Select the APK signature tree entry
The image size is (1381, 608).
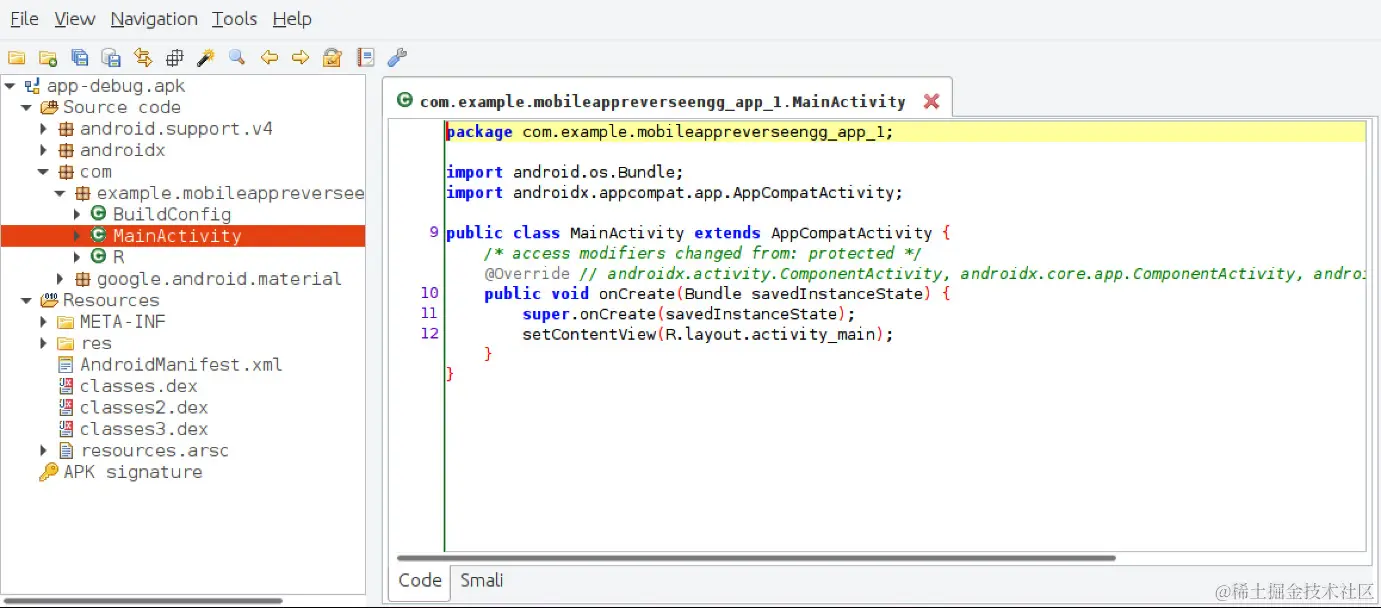click(133, 472)
